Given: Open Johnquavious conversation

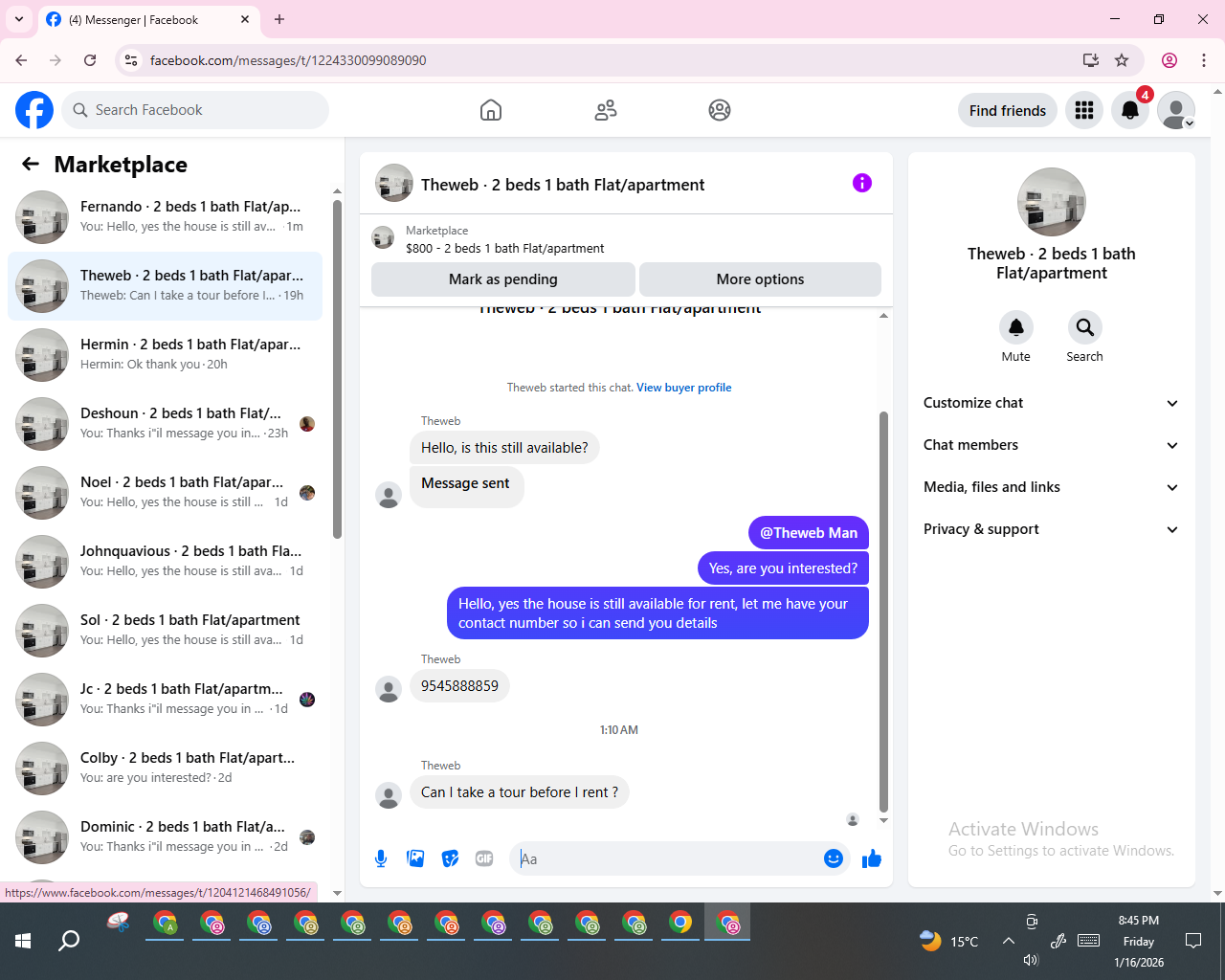Looking at the screenshot, I should [x=165, y=562].
